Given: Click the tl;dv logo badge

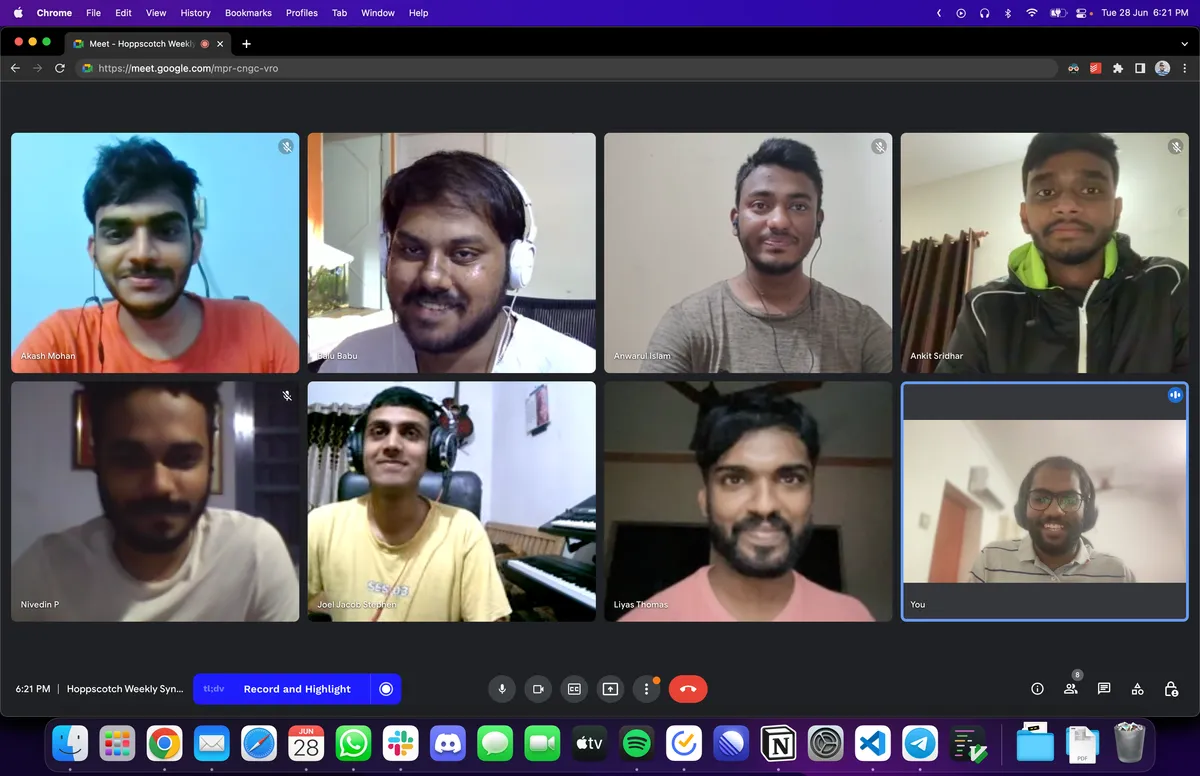Looking at the screenshot, I should pos(214,689).
